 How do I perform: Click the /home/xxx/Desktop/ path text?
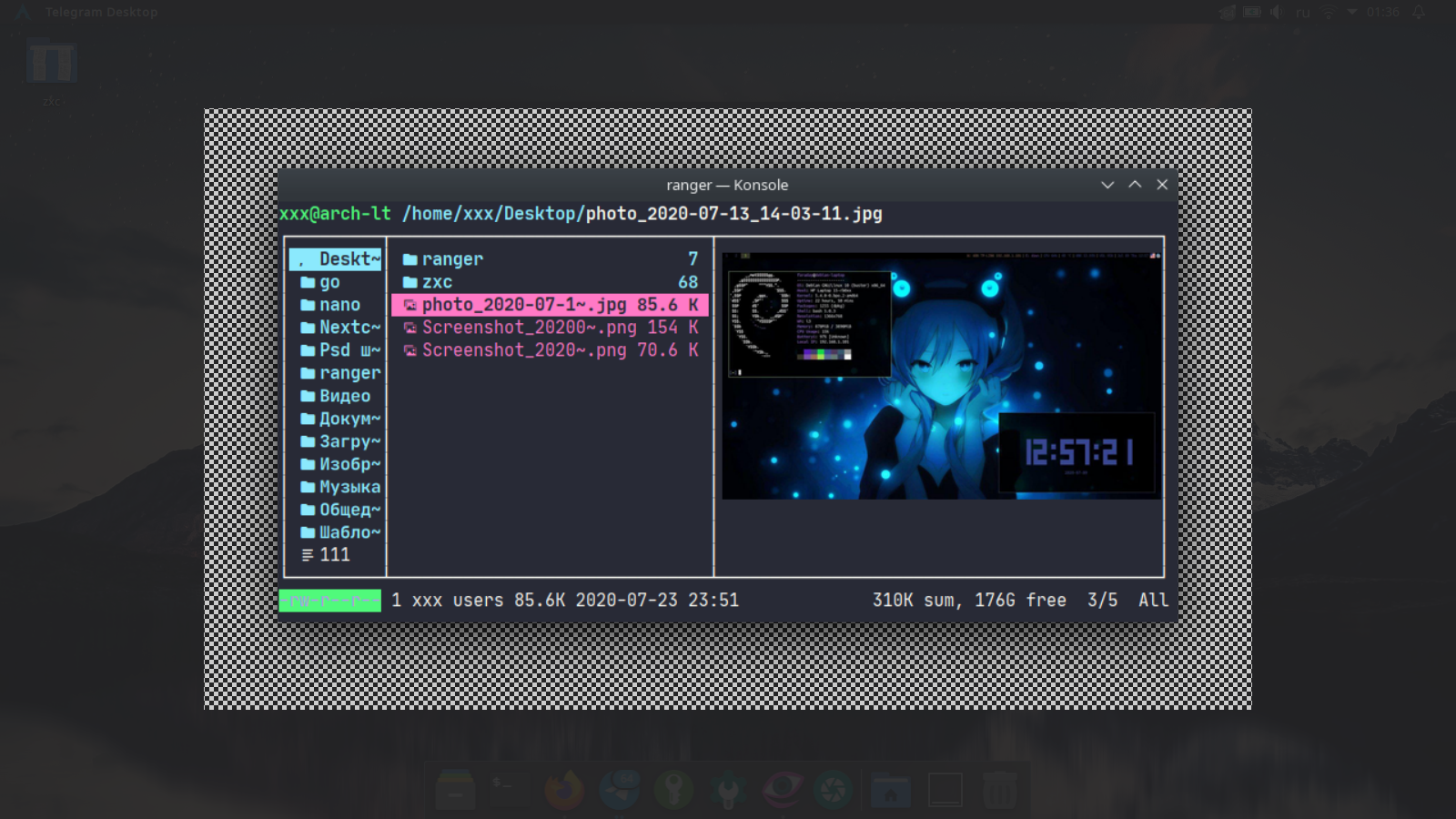click(x=493, y=214)
